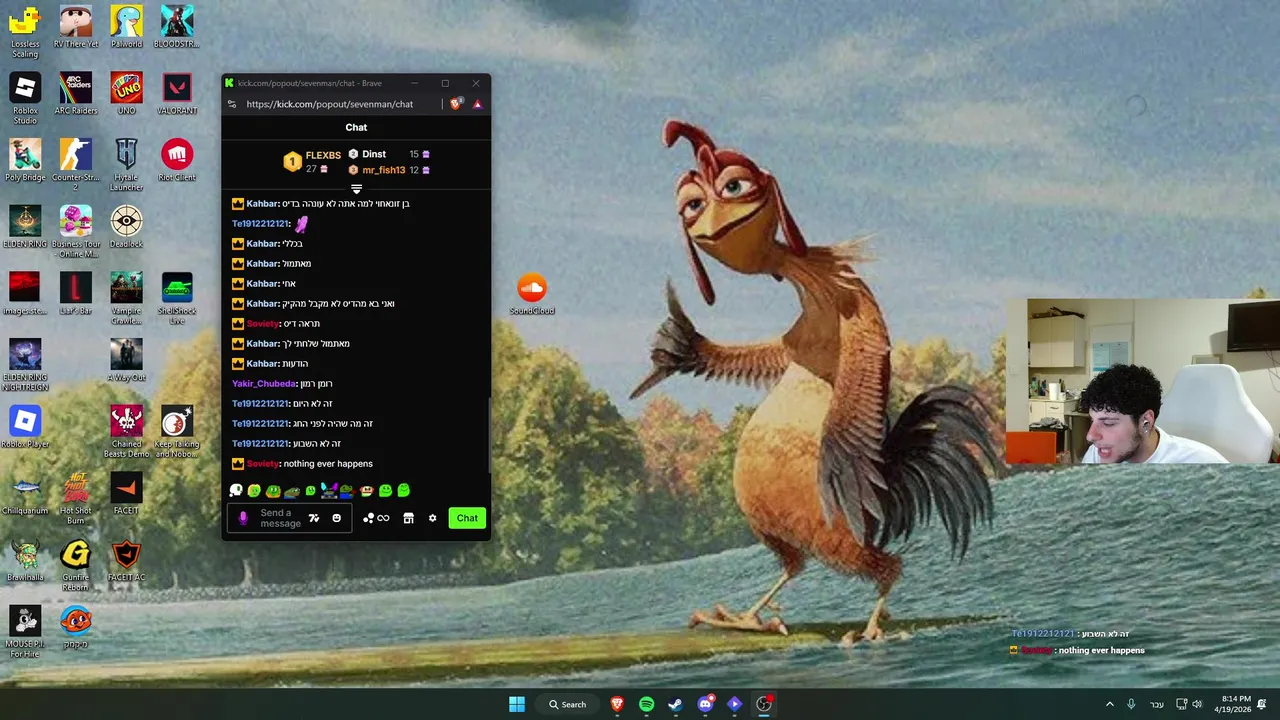Open OBS Studio from the taskbar

pos(764,704)
